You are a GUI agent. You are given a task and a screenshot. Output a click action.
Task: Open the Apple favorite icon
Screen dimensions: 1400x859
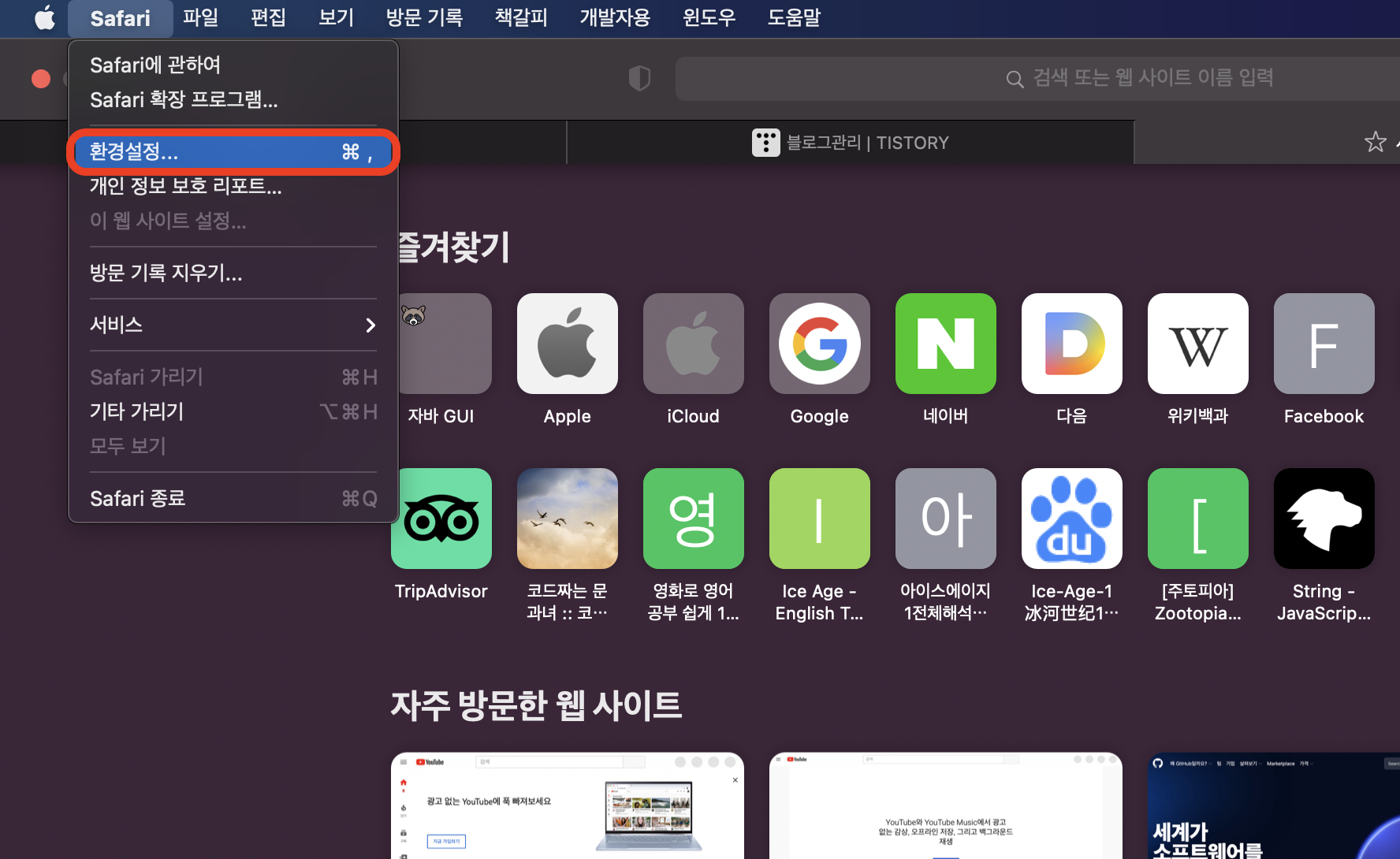(568, 344)
